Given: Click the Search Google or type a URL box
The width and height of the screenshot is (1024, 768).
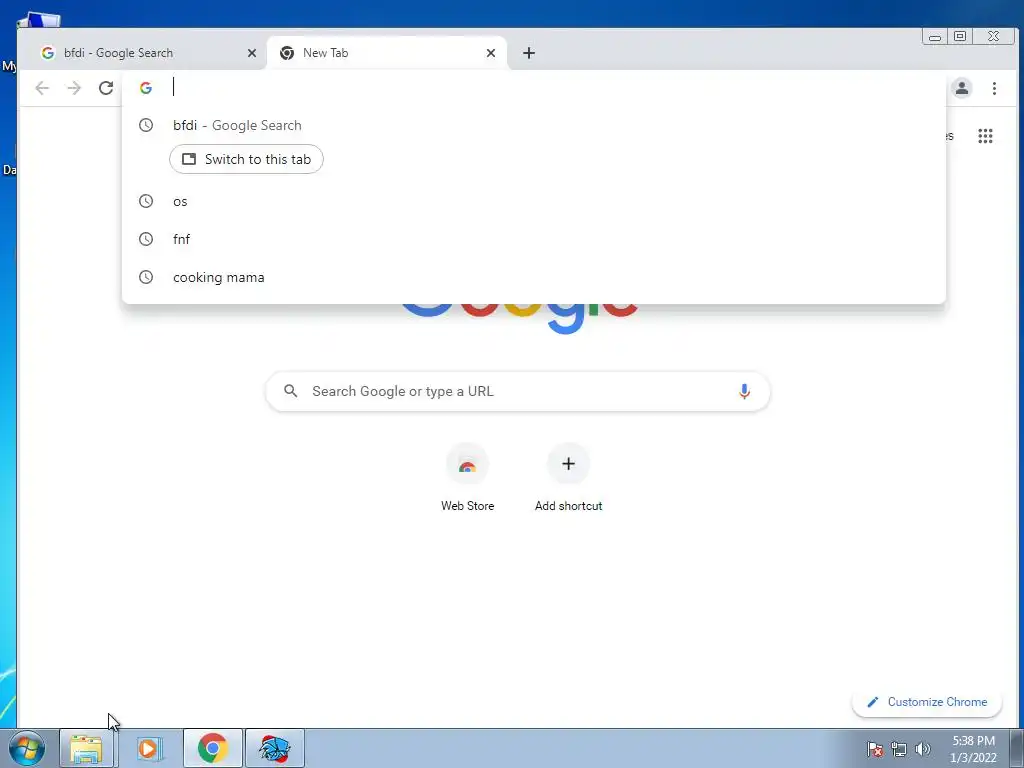Looking at the screenshot, I should [x=518, y=391].
